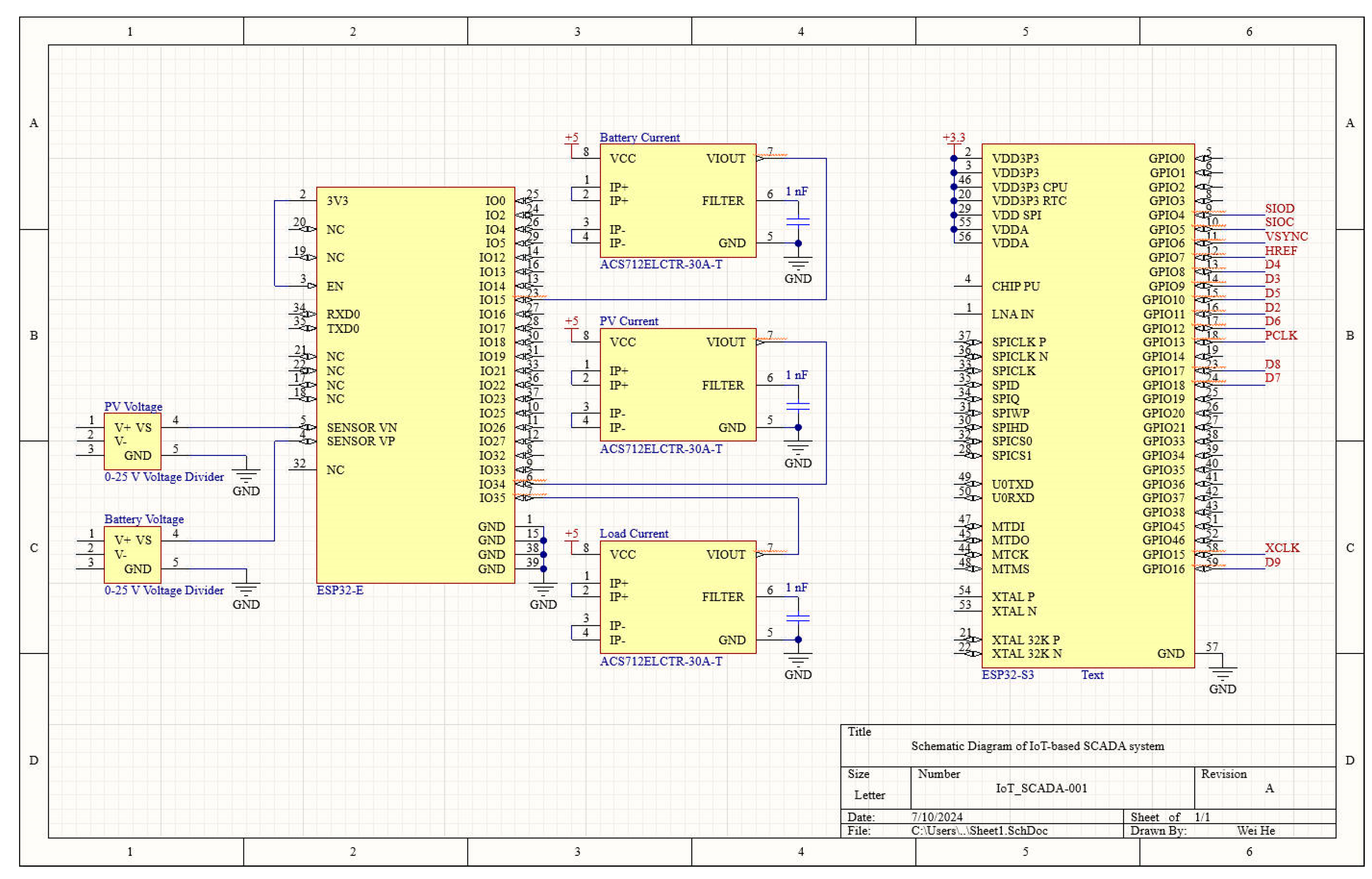
Task: Select the document number IoT_SCADA-001
Action: (x=1041, y=788)
